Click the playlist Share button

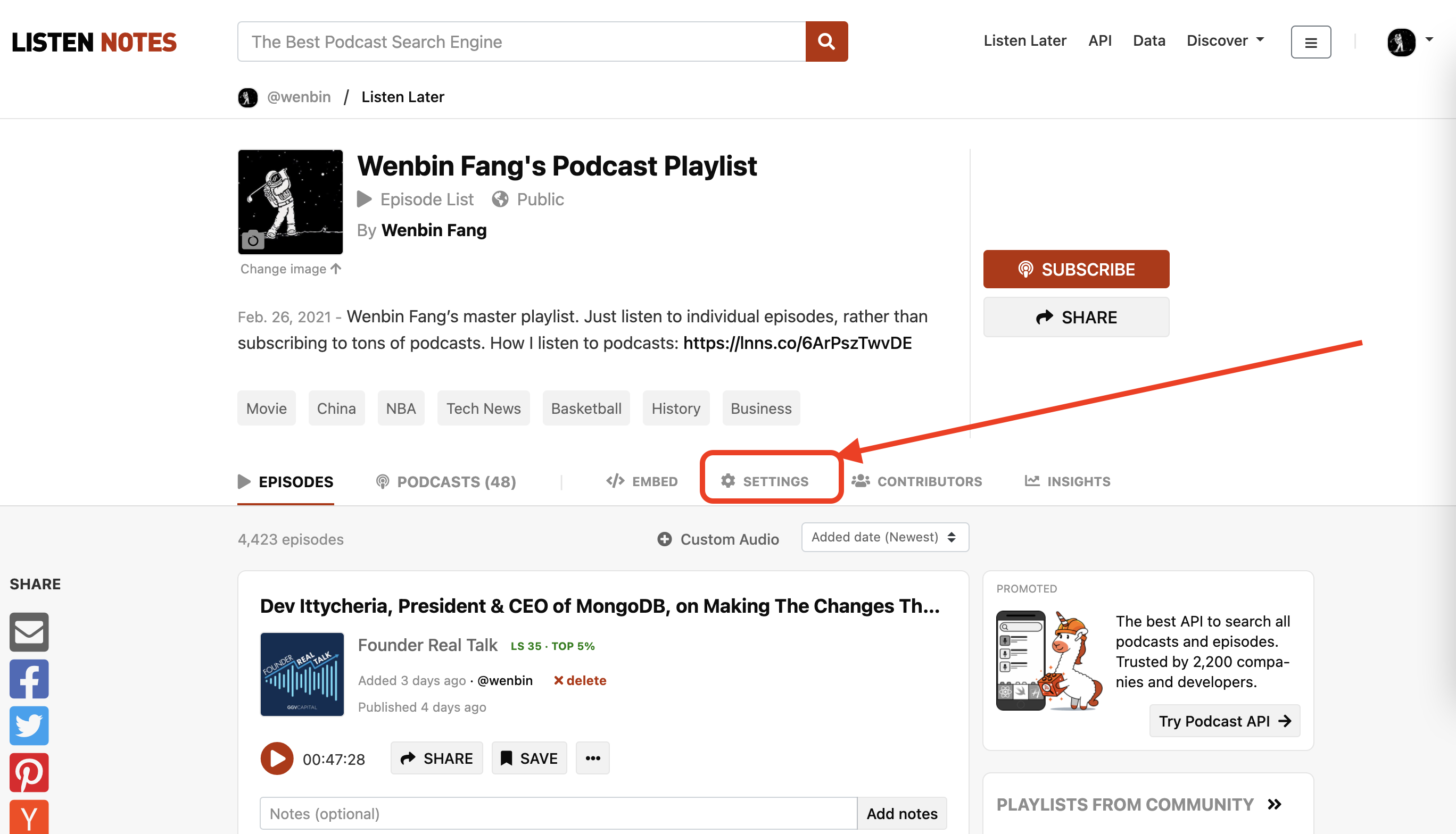pos(1076,317)
